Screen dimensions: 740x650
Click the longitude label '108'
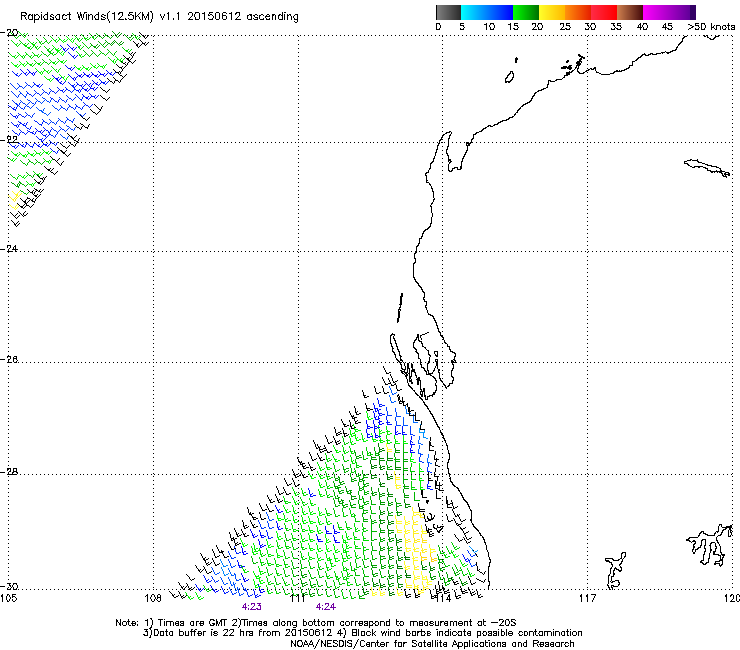coord(153,599)
